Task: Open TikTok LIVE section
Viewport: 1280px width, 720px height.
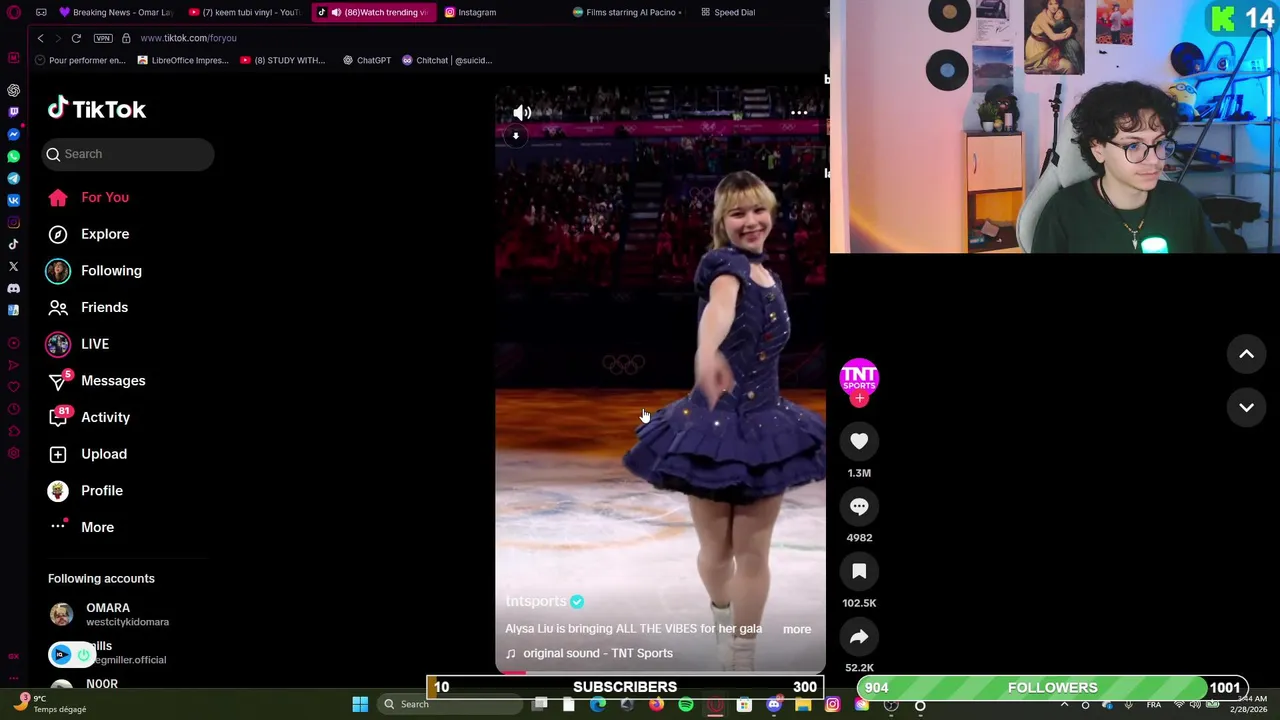Action: click(77, 344)
